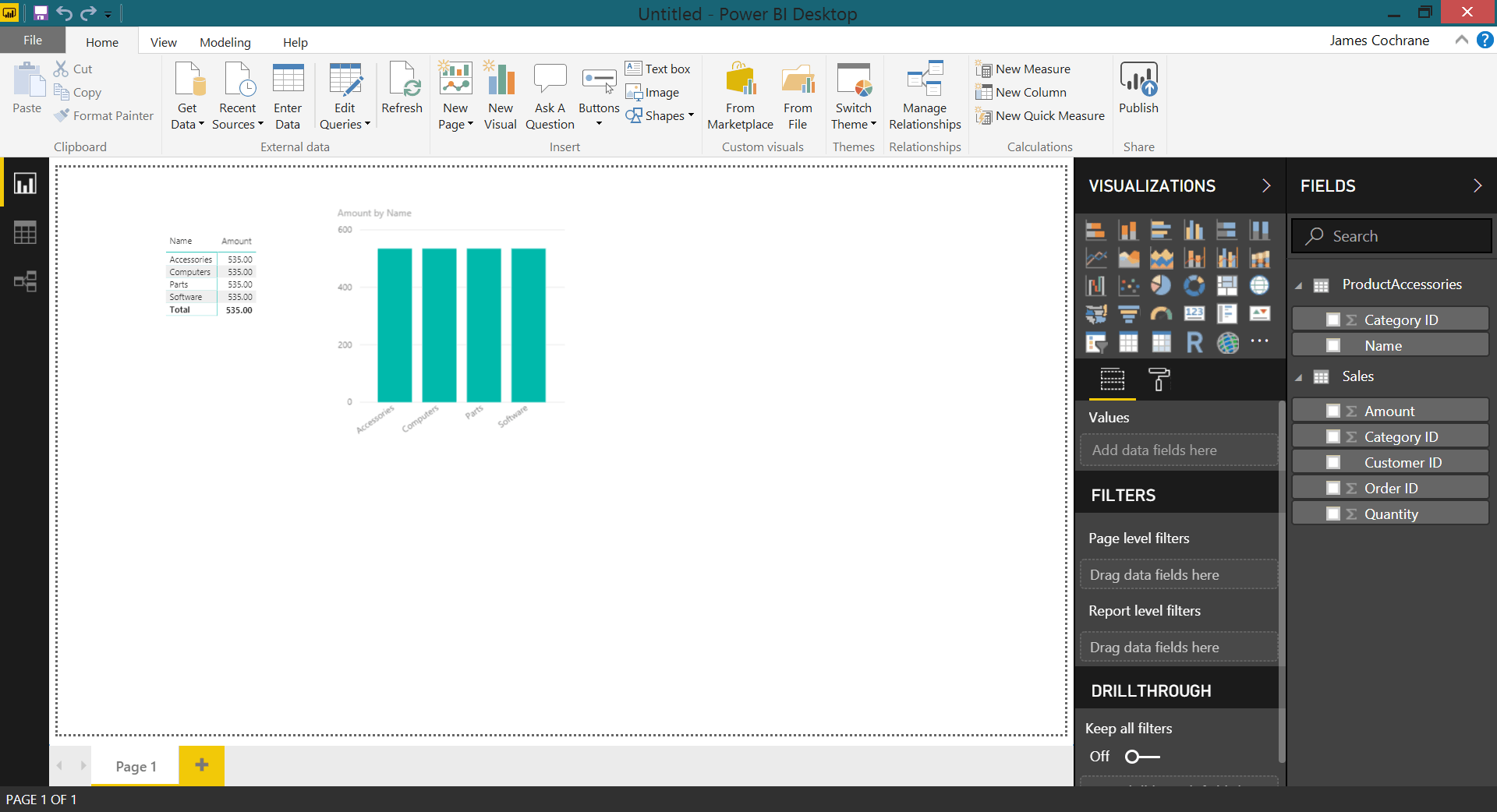The image size is (1497, 812).
Task: Select the R script visual
Action: tap(1194, 342)
